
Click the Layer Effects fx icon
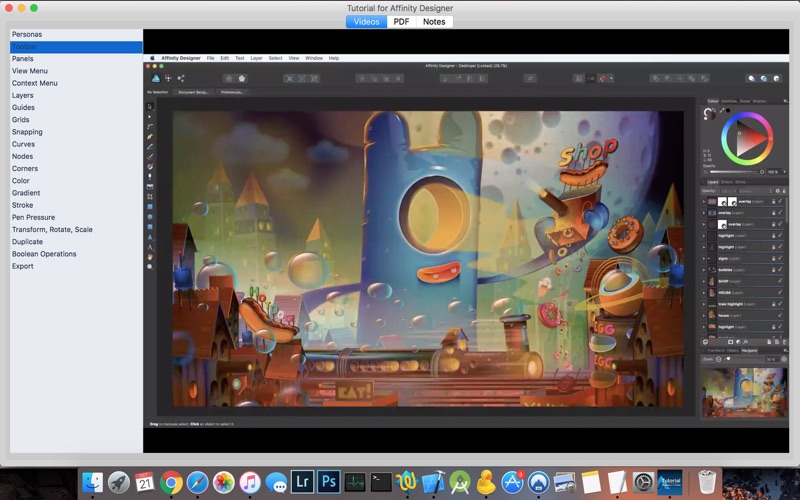[x=745, y=342]
